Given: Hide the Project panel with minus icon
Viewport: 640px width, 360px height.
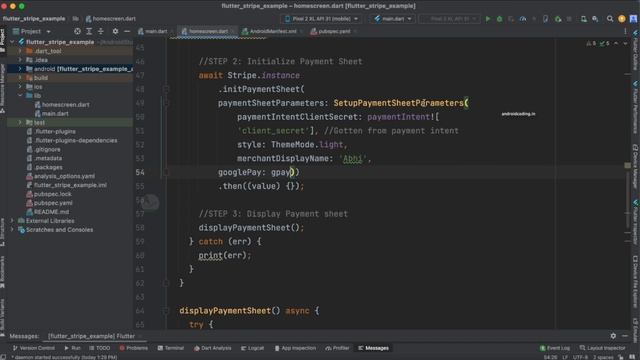Looking at the screenshot, I should click(127, 31).
